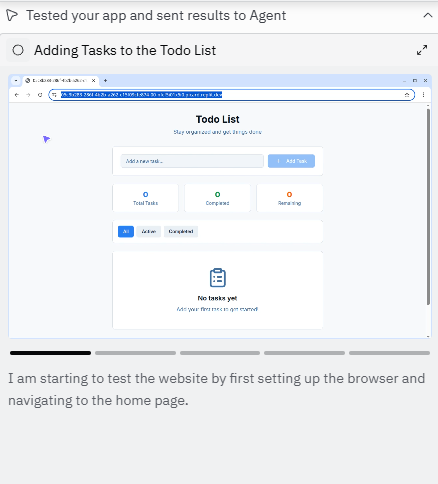Open the browser three-dot menu
This screenshot has width=438, height=484.
[423, 95]
